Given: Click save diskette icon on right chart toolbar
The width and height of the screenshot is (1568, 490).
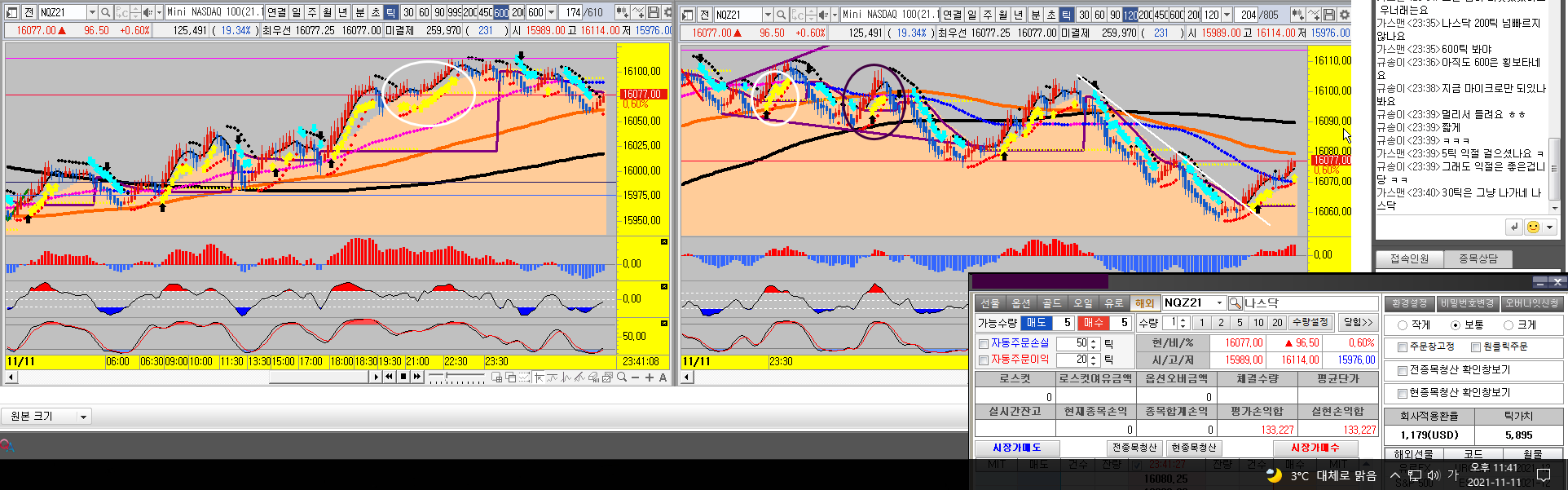Looking at the screenshot, I should point(1329,15).
